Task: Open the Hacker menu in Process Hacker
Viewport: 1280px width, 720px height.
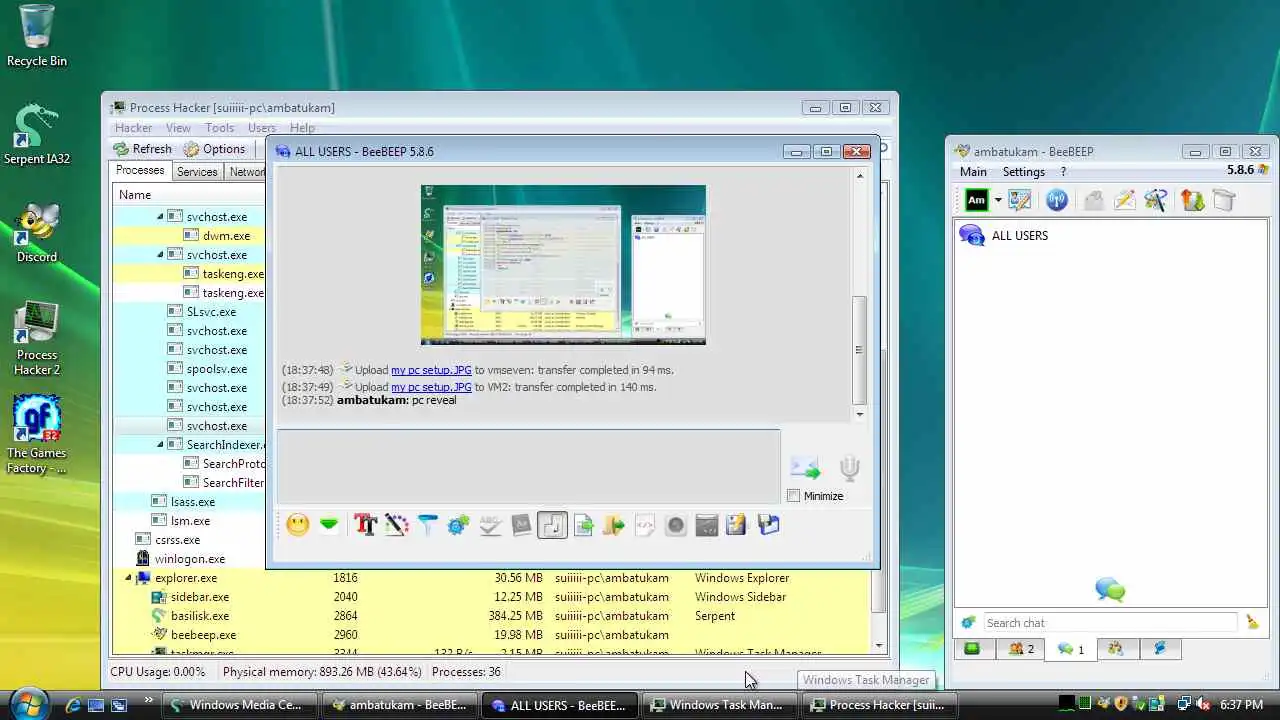Action: pos(133,128)
